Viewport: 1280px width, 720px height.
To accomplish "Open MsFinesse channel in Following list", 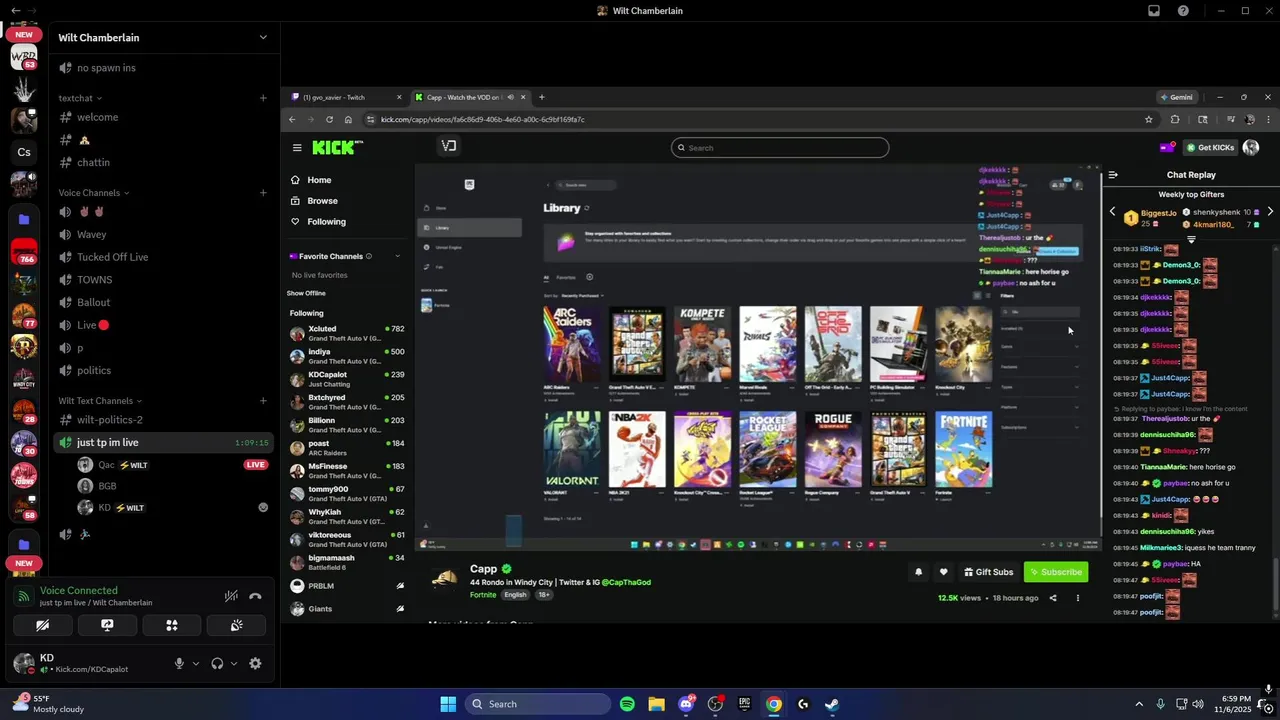I will point(346,471).
